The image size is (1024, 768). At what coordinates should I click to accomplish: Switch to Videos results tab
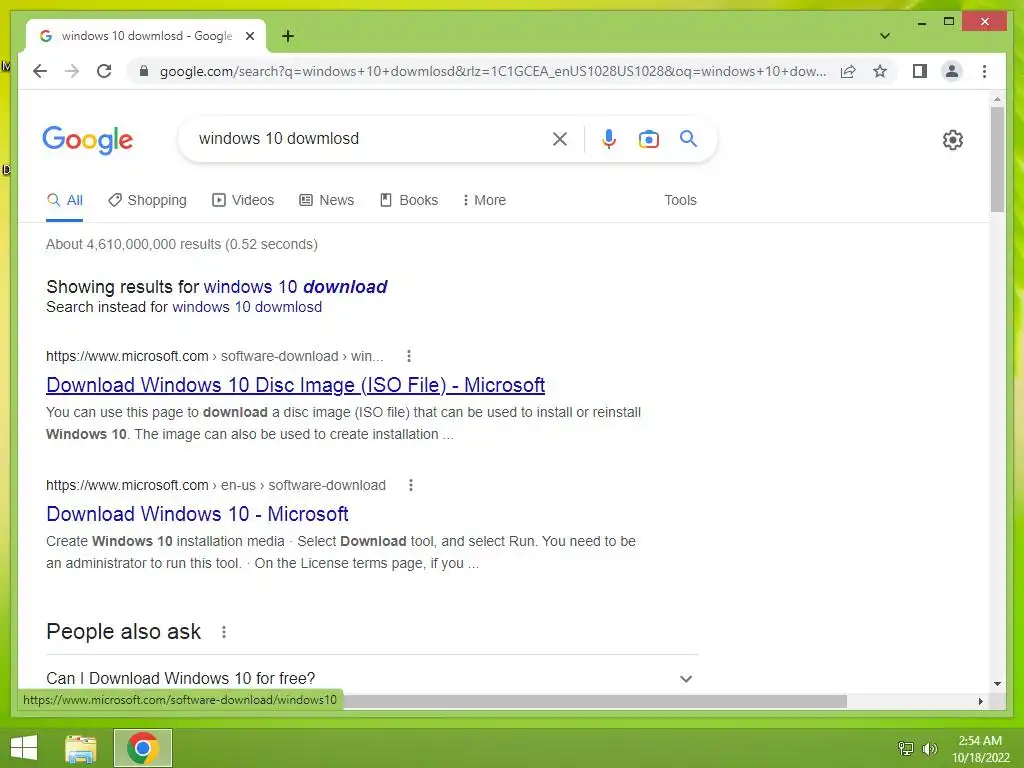click(243, 200)
